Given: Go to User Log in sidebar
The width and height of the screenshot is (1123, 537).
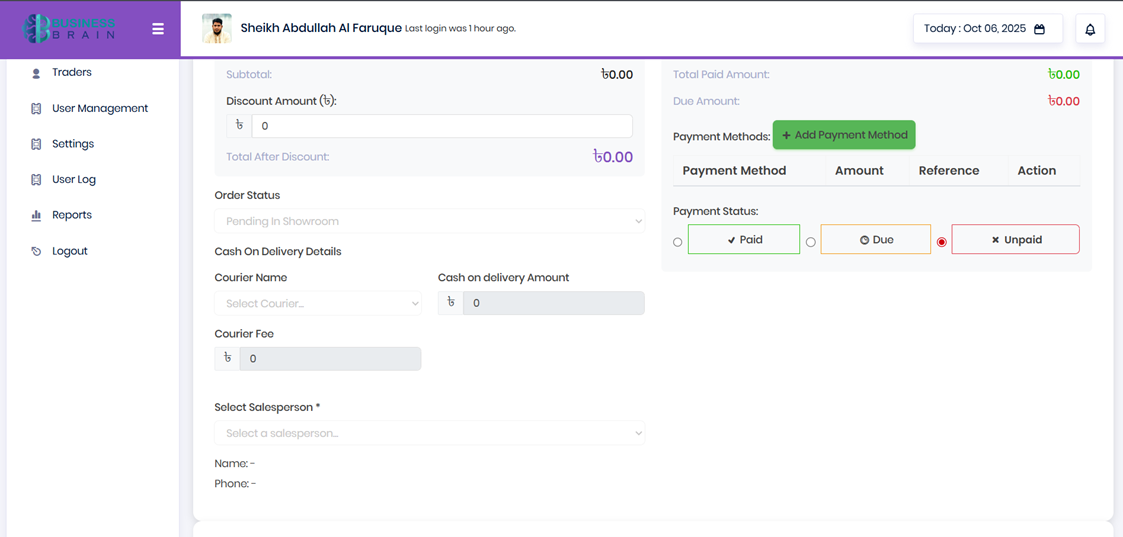Looking at the screenshot, I should pyautogui.click(x=74, y=180).
